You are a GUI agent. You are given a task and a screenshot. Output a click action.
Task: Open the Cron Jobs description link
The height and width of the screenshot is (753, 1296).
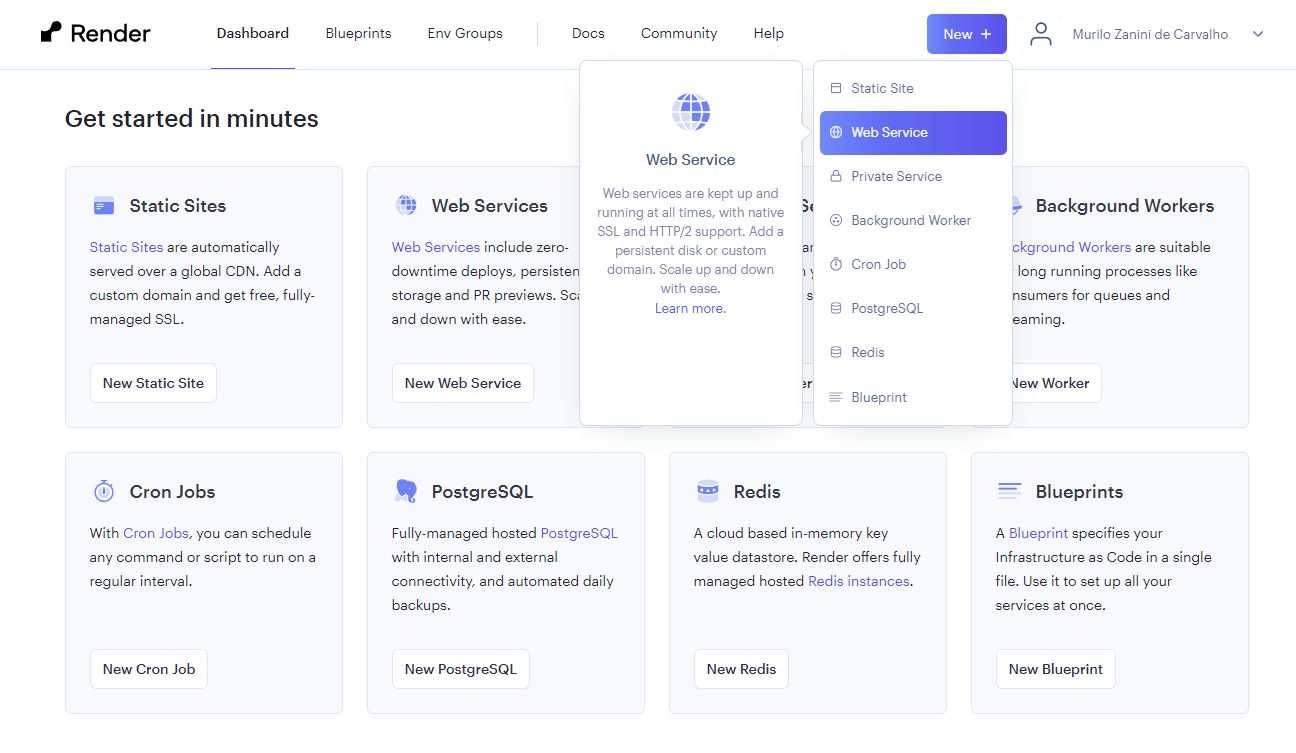pos(156,533)
